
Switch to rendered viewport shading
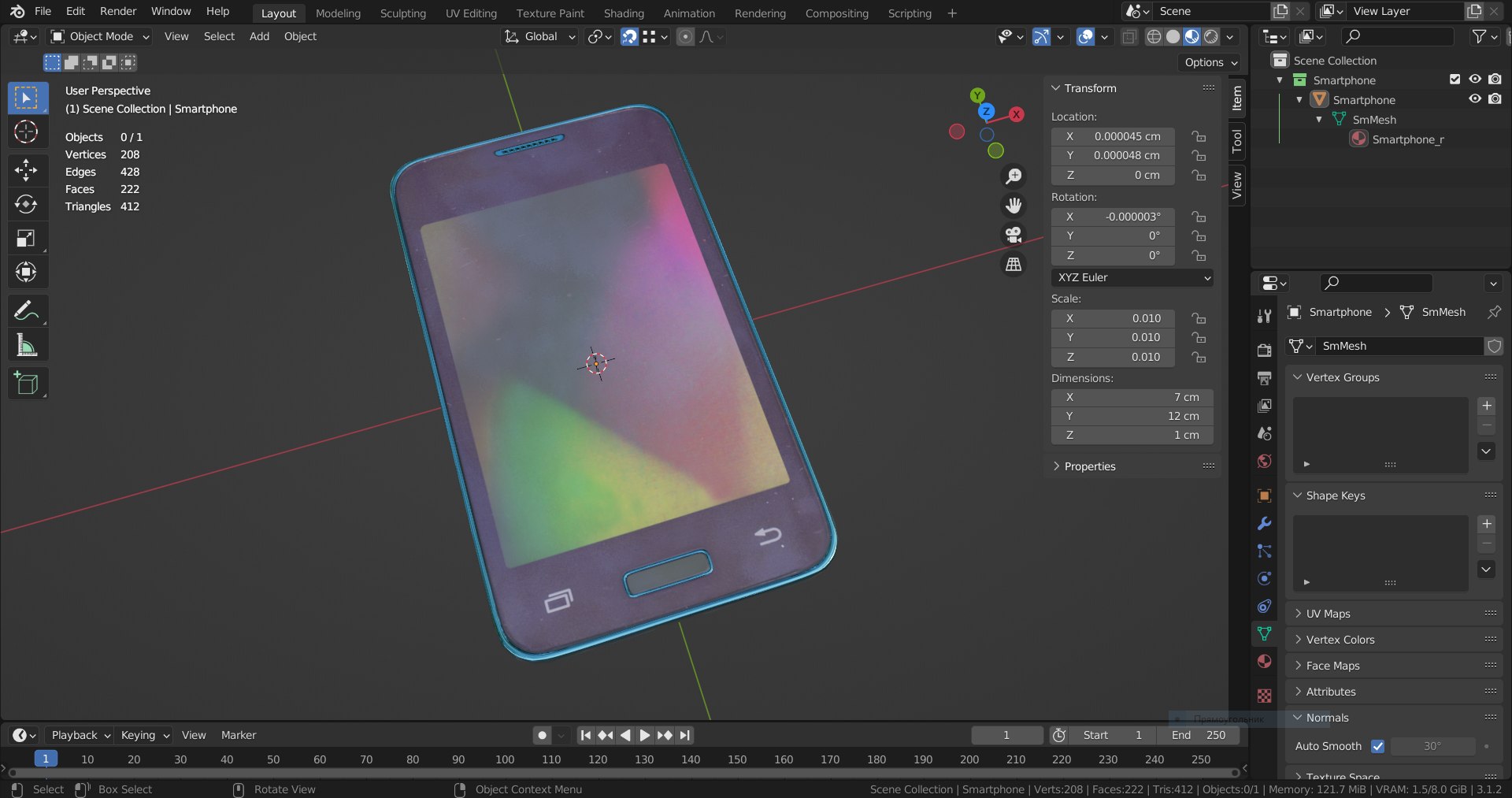point(1211,36)
